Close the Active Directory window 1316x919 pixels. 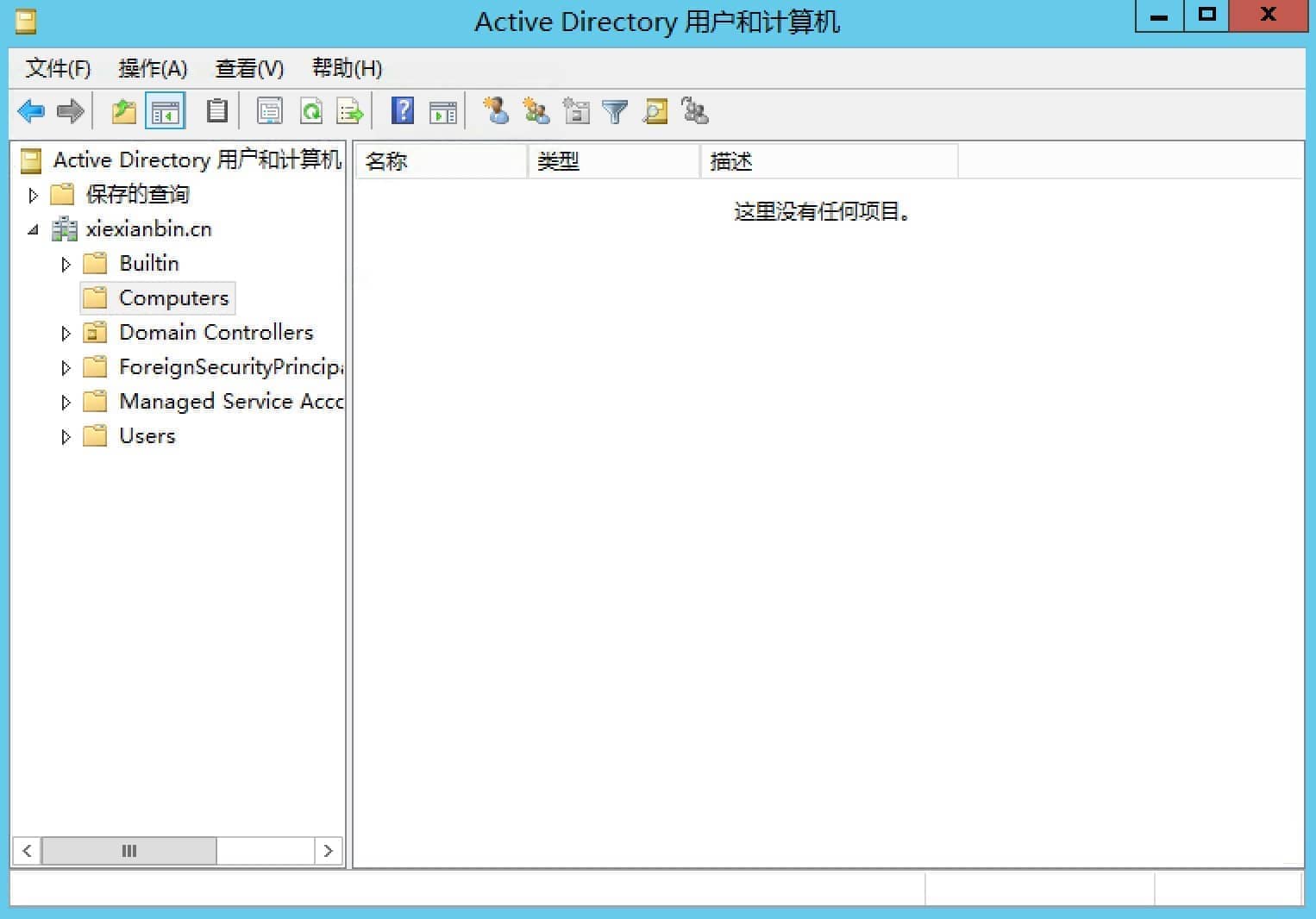(x=1268, y=16)
